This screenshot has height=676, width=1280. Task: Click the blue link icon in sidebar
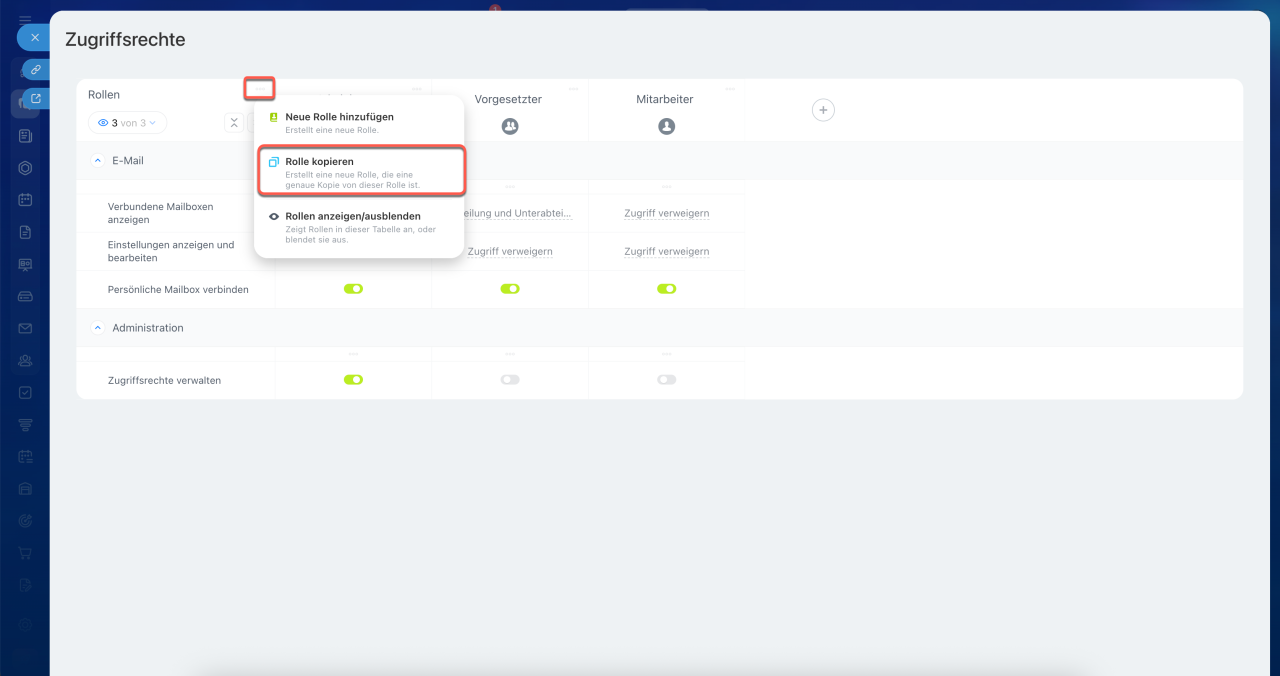tap(35, 70)
